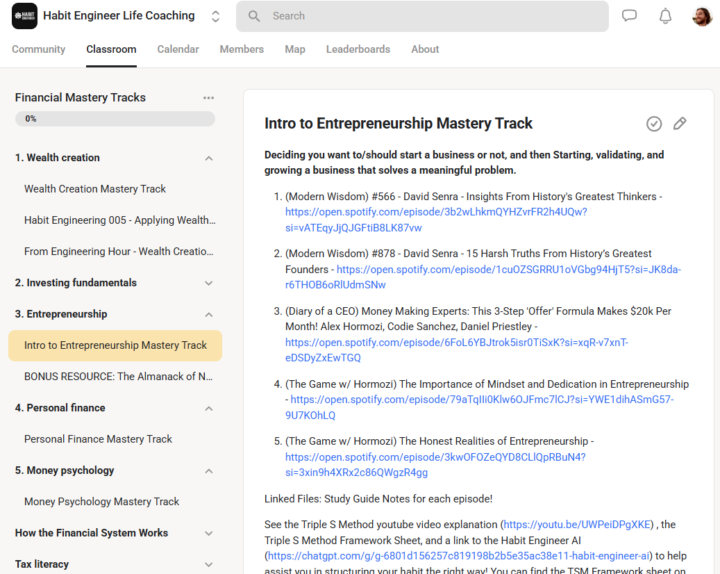Click the user profile avatar
The width and height of the screenshot is (720, 574).
(x=702, y=16)
